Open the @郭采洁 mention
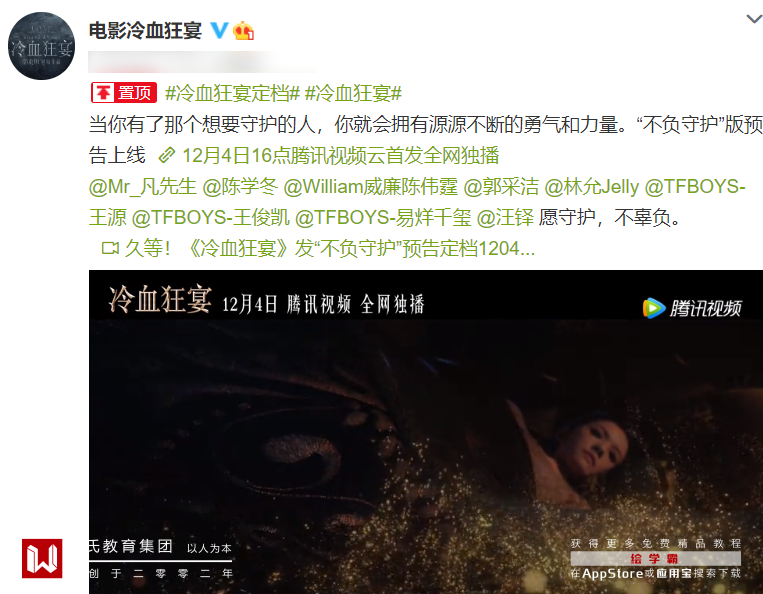This screenshot has height=594, width=763. pos(501,187)
